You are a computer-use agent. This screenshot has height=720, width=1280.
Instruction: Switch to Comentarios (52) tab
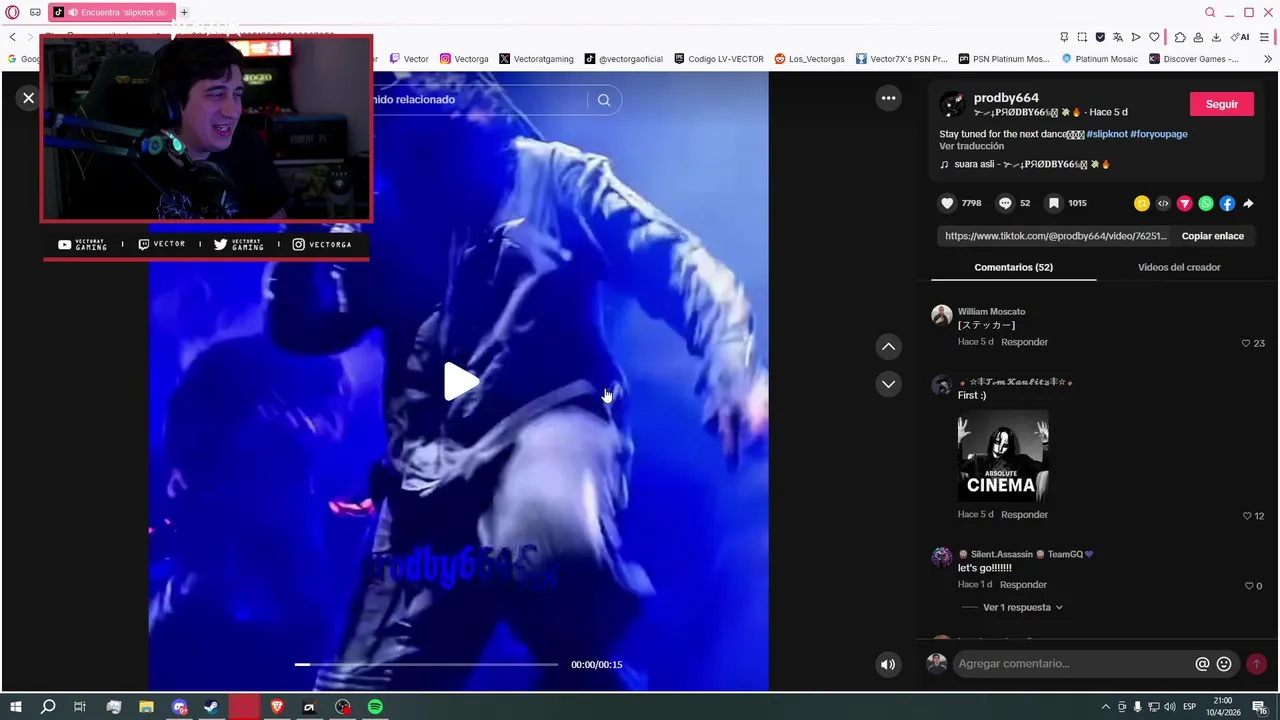pos(1013,267)
